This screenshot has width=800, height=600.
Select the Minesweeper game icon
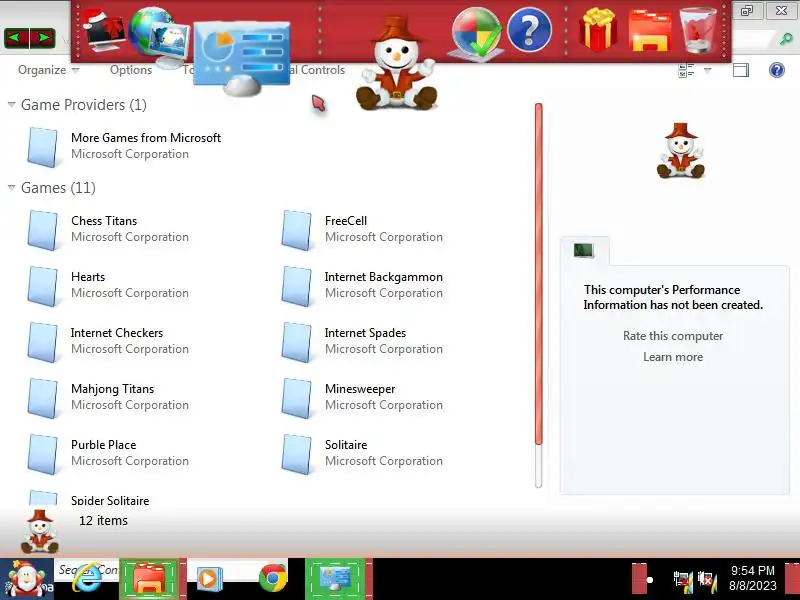tap(297, 398)
